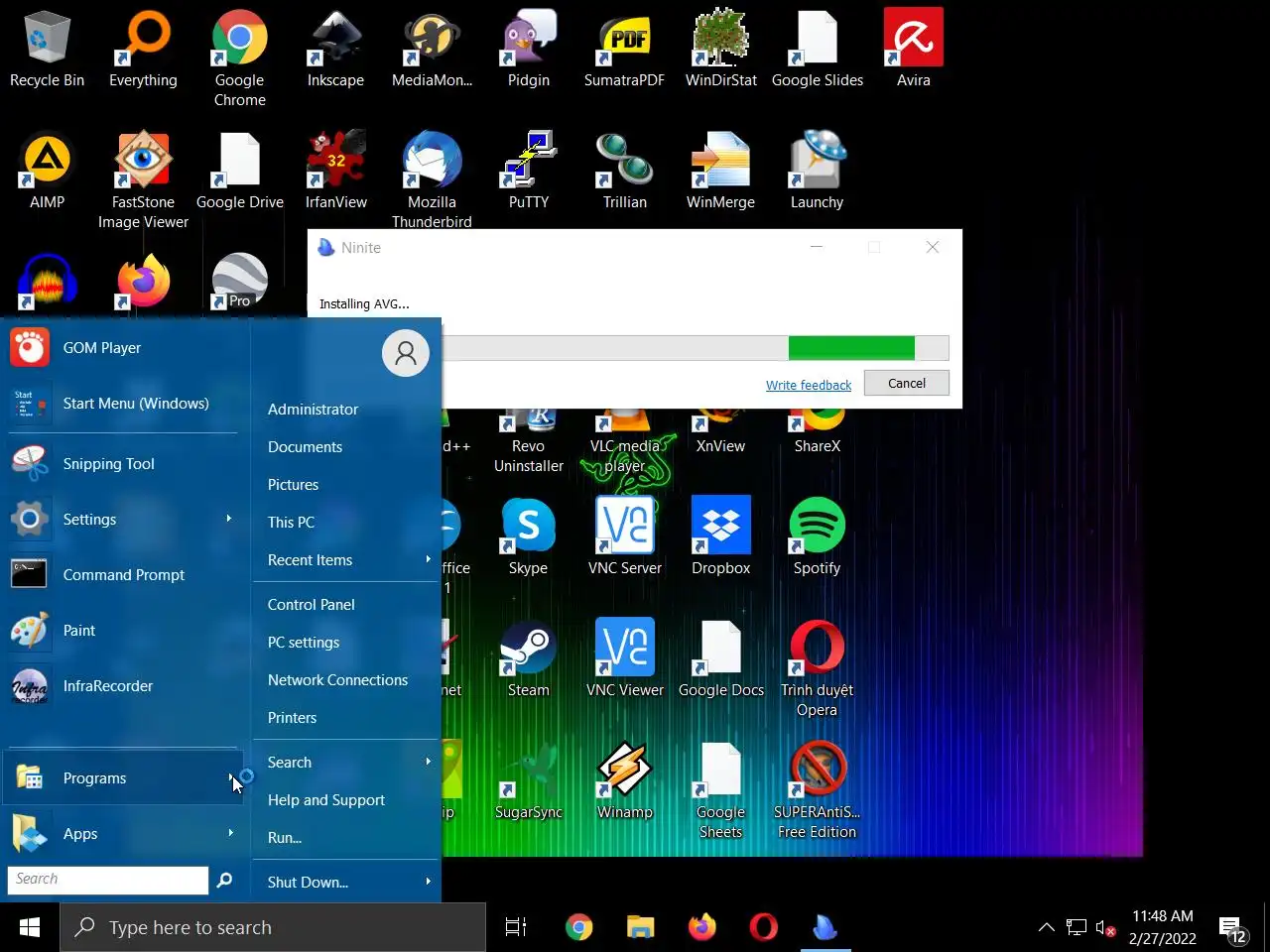The image size is (1270, 952).
Task: Select the Trillian desktop shortcut
Action: pyautogui.click(x=624, y=171)
